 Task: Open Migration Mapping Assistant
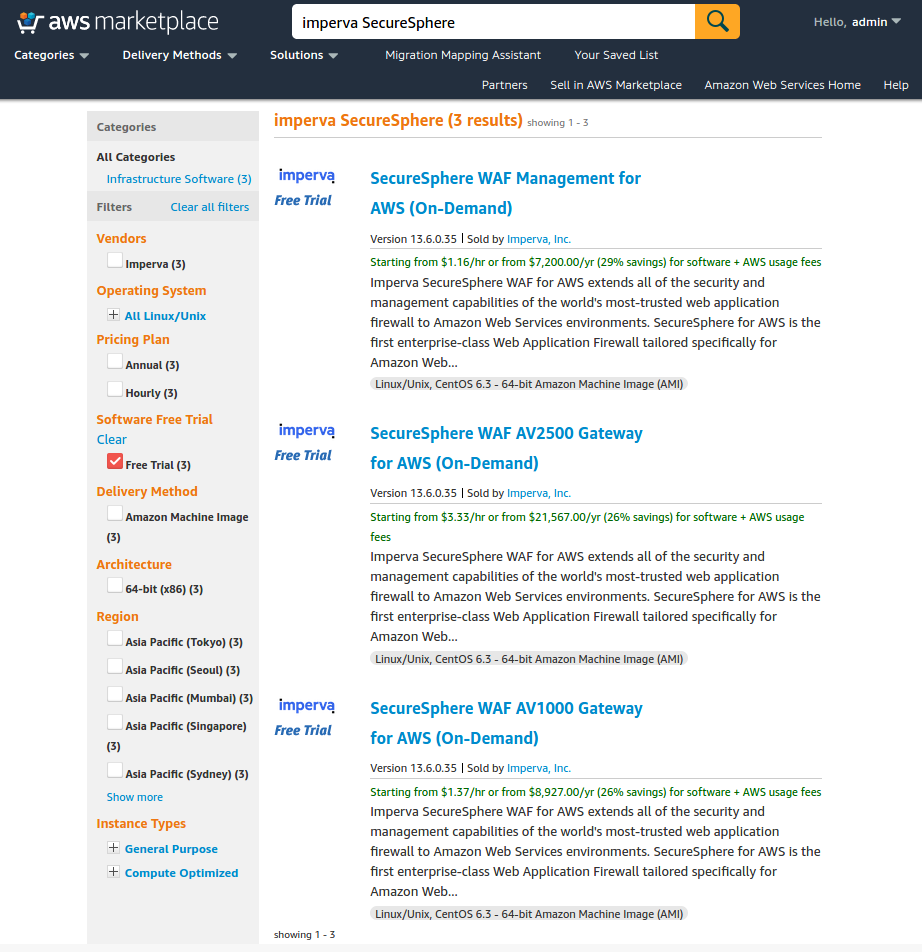click(x=463, y=56)
